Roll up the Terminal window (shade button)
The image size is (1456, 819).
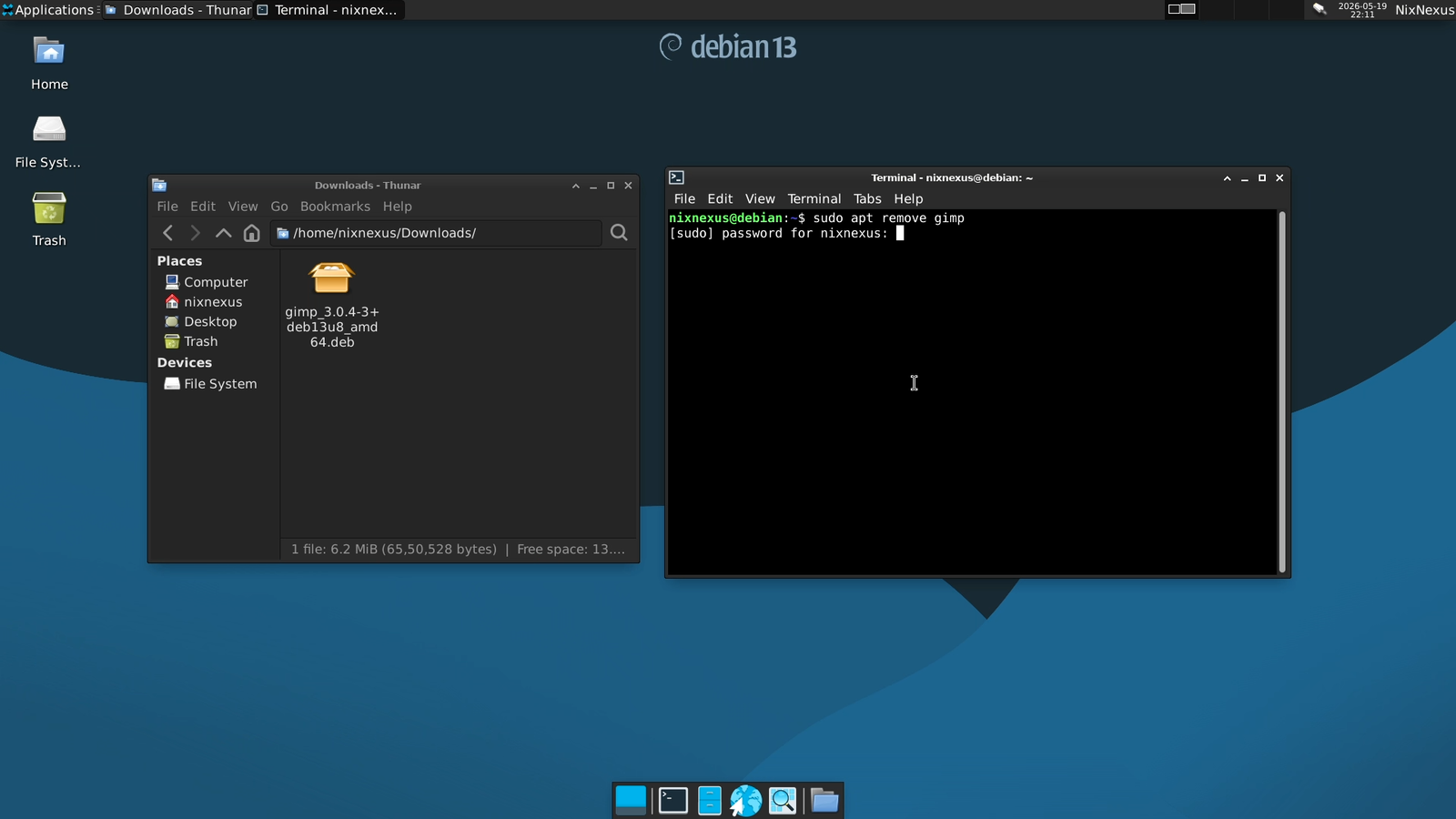[x=1227, y=178]
